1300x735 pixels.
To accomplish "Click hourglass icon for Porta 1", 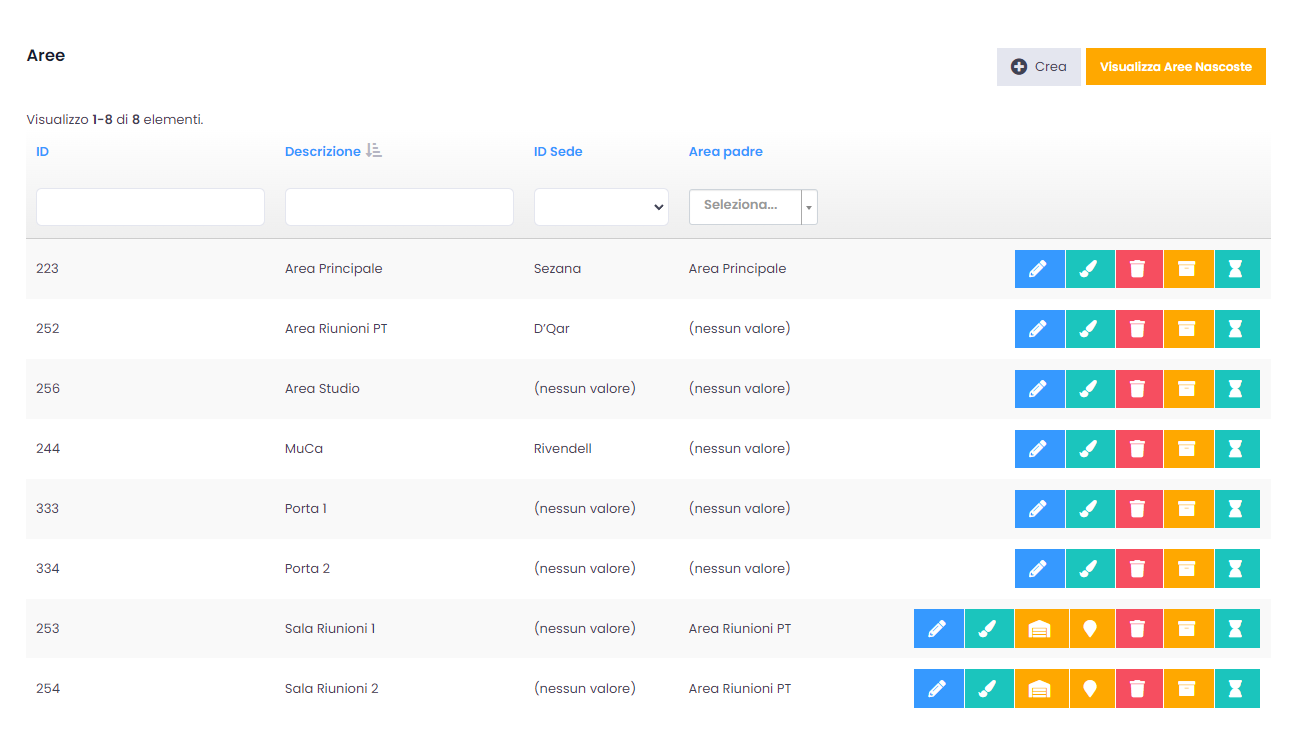I will pyautogui.click(x=1236, y=509).
